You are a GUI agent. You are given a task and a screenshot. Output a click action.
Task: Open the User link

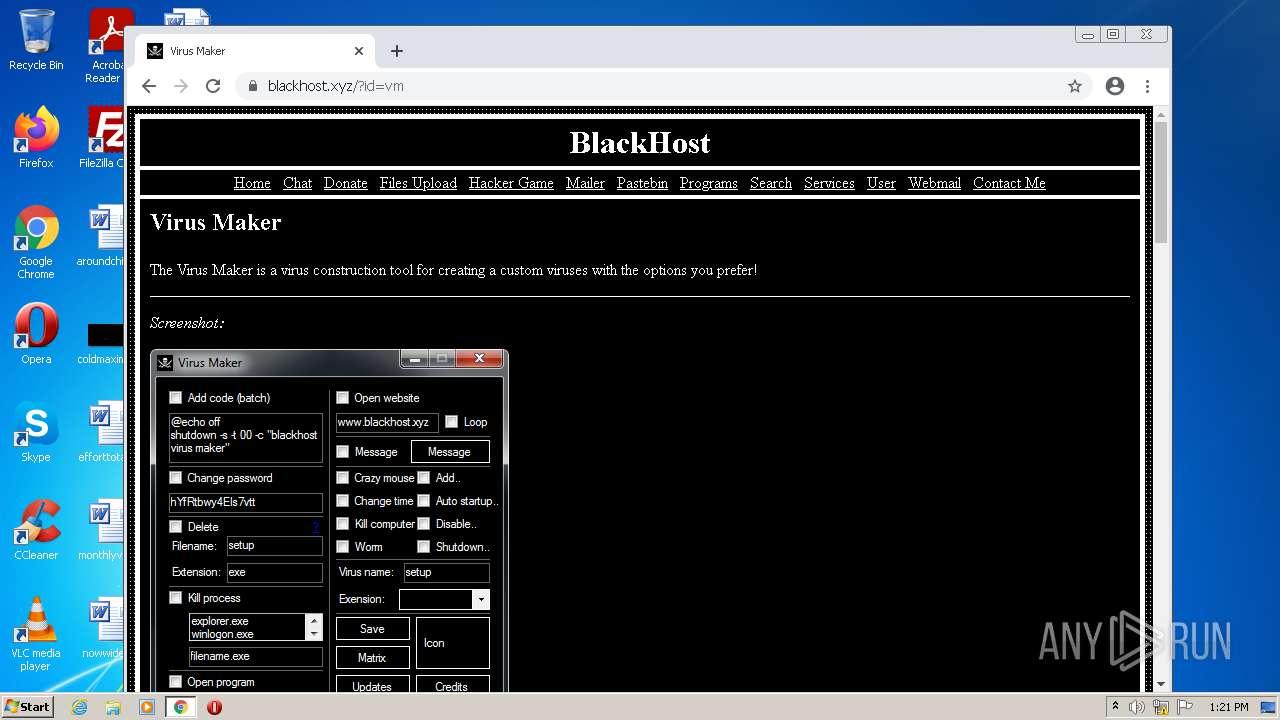(x=881, y=183)
